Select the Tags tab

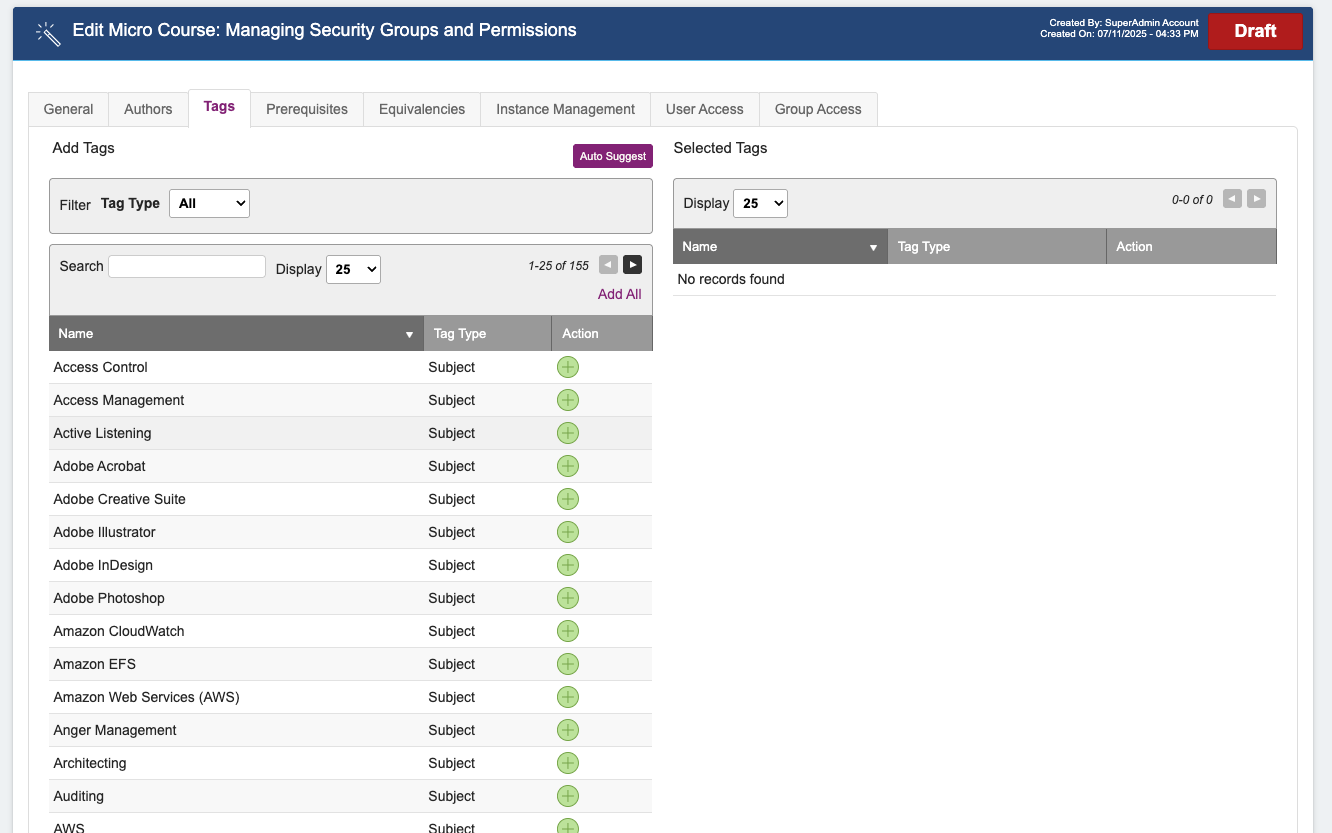point(219,107)
